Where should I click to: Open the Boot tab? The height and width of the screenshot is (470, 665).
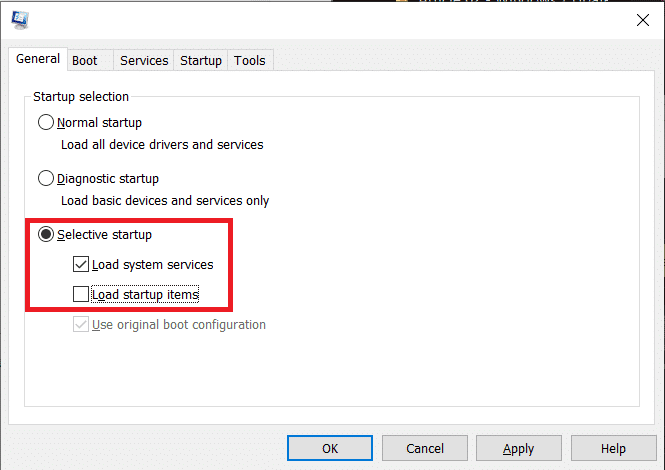point(85,61)
